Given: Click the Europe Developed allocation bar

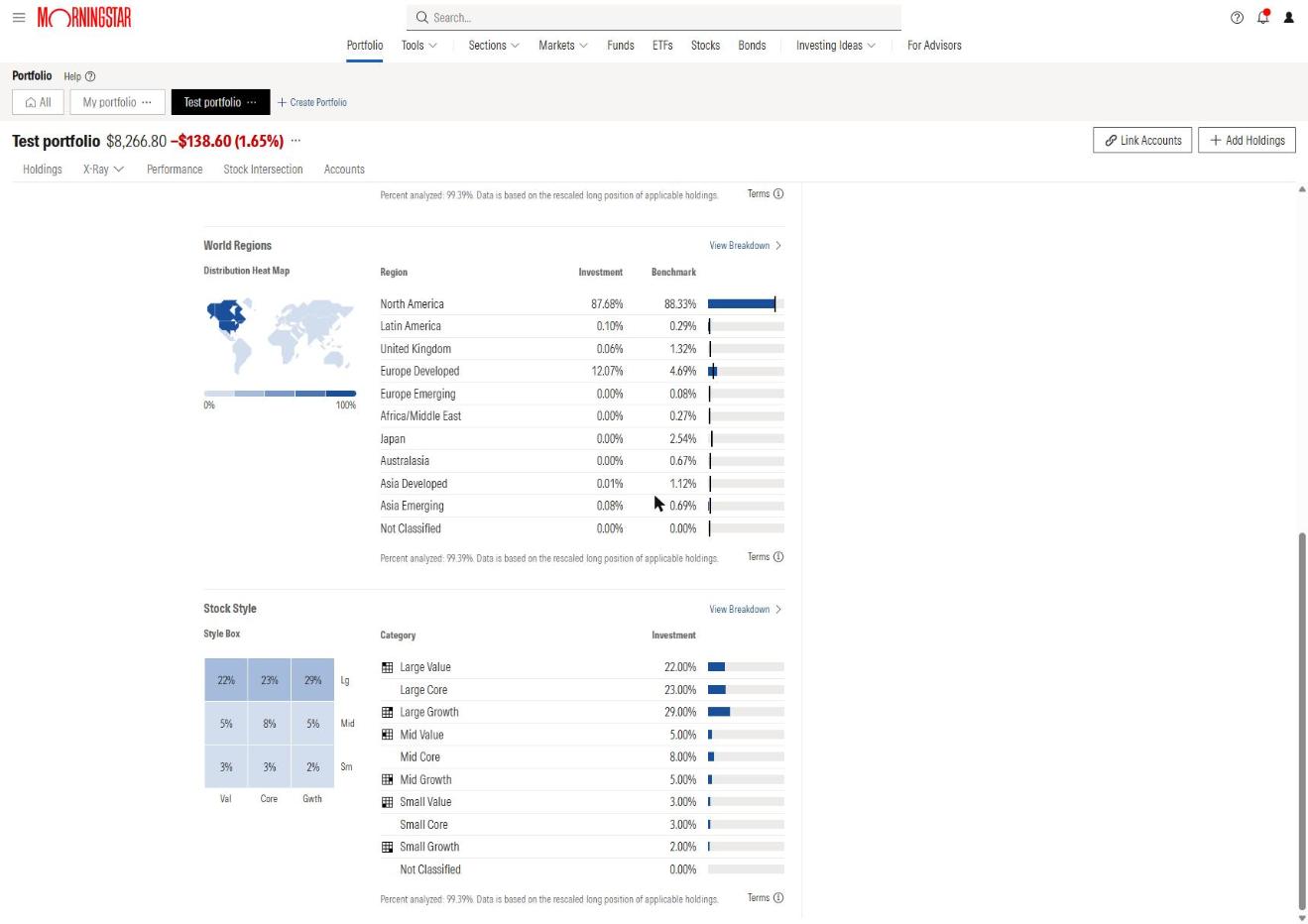Looking at the screenshot, I should click(x=746, y=372).
